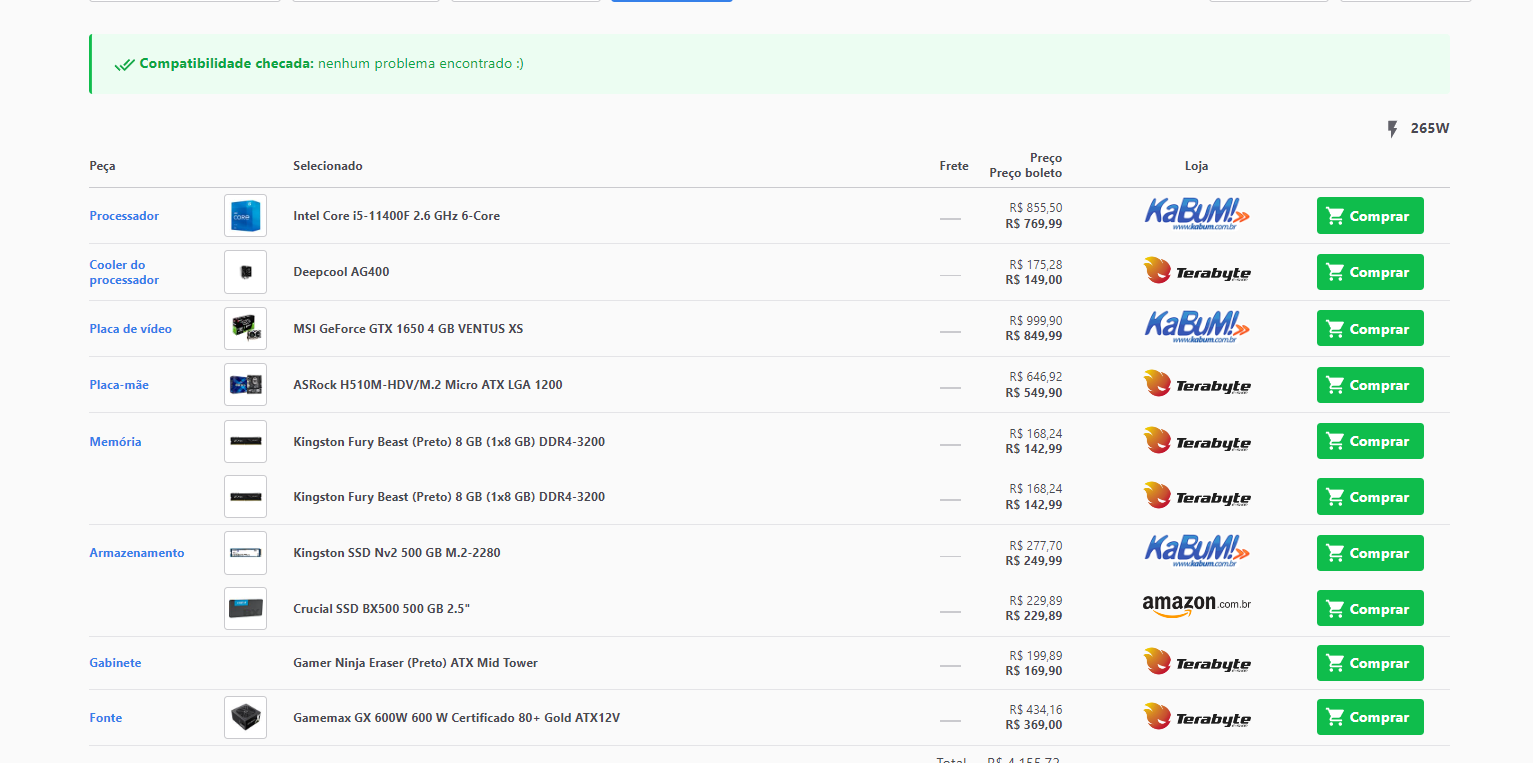
Task: Click the Intel Core i5-11400F product thumbnail
Action: coord(245,216)
